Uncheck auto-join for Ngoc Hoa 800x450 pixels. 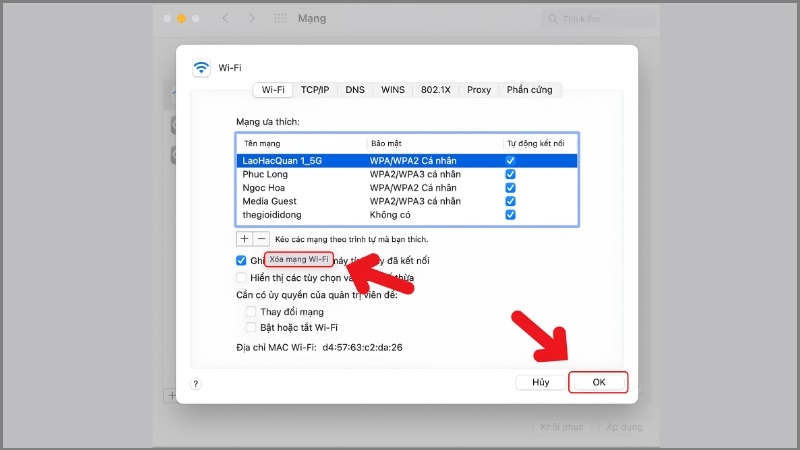[x=510, y=188]
